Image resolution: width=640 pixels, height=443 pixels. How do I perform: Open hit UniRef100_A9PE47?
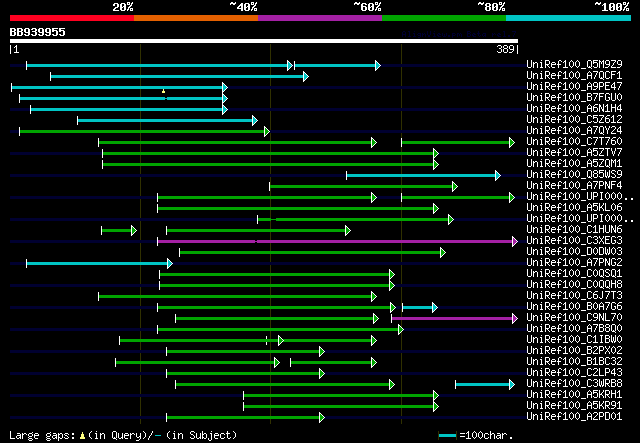pos(574,87)
